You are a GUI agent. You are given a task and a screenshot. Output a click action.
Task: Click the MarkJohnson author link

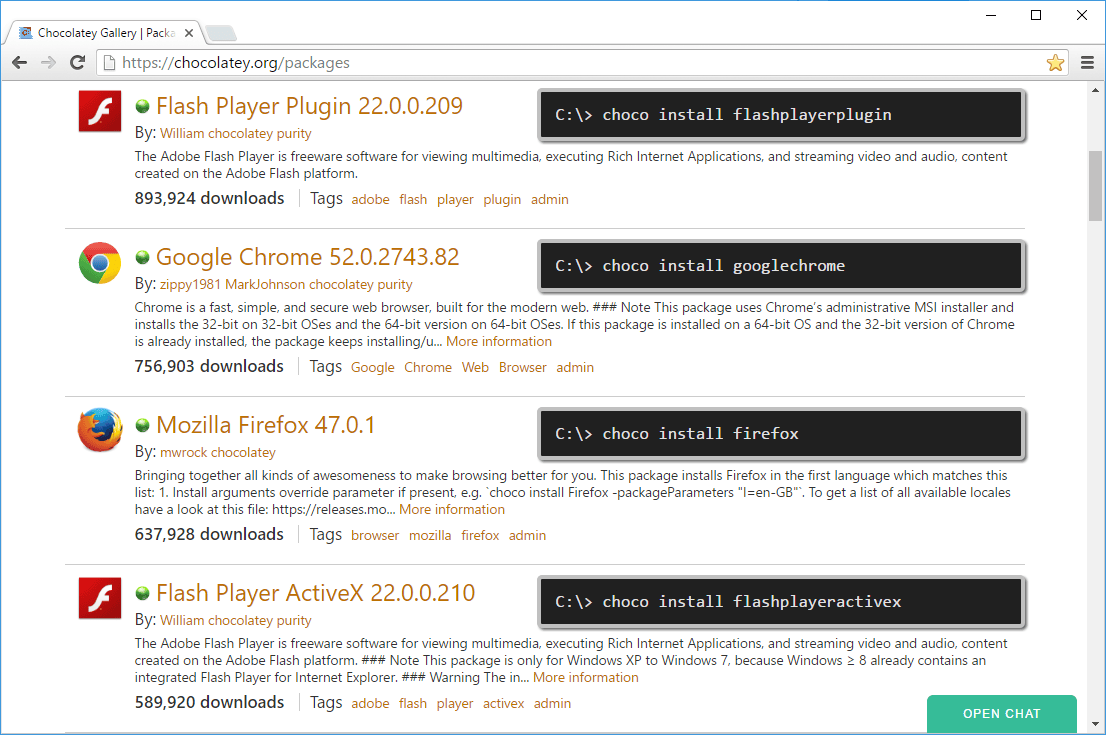pos(265,284)
